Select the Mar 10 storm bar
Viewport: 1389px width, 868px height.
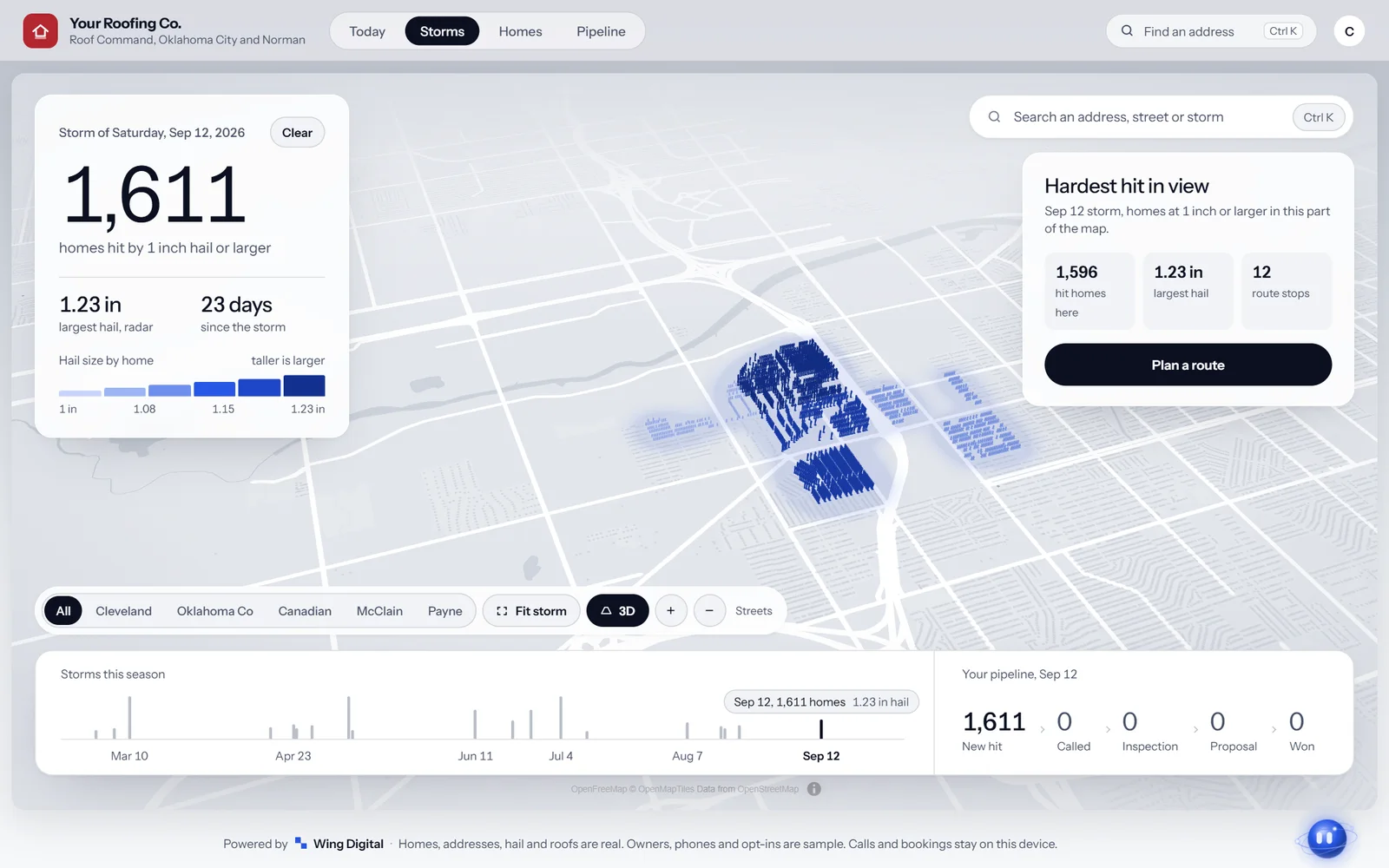[x=129, y=718]
